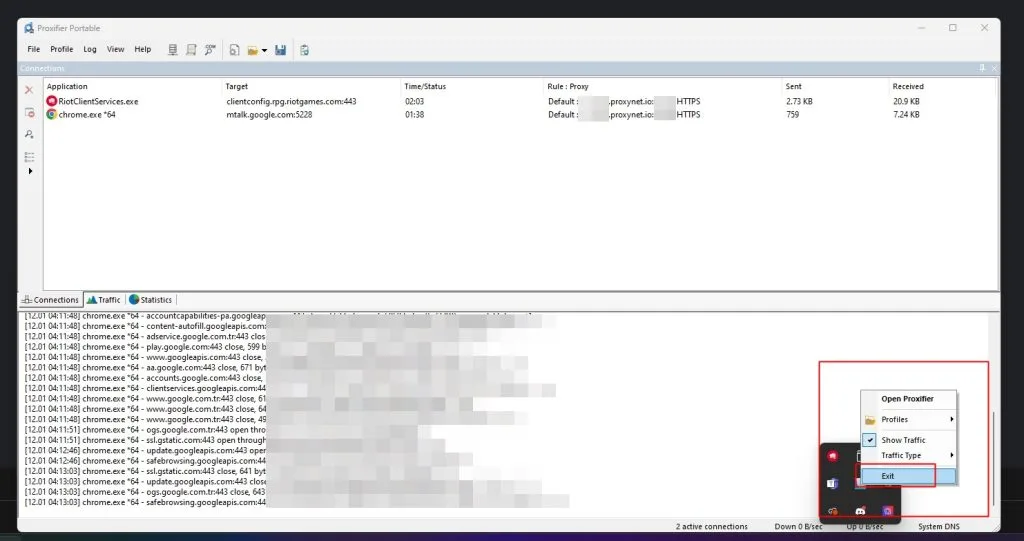
Task: Click target mtalk.google.com:5228
Action: click(x=269, y=114)
